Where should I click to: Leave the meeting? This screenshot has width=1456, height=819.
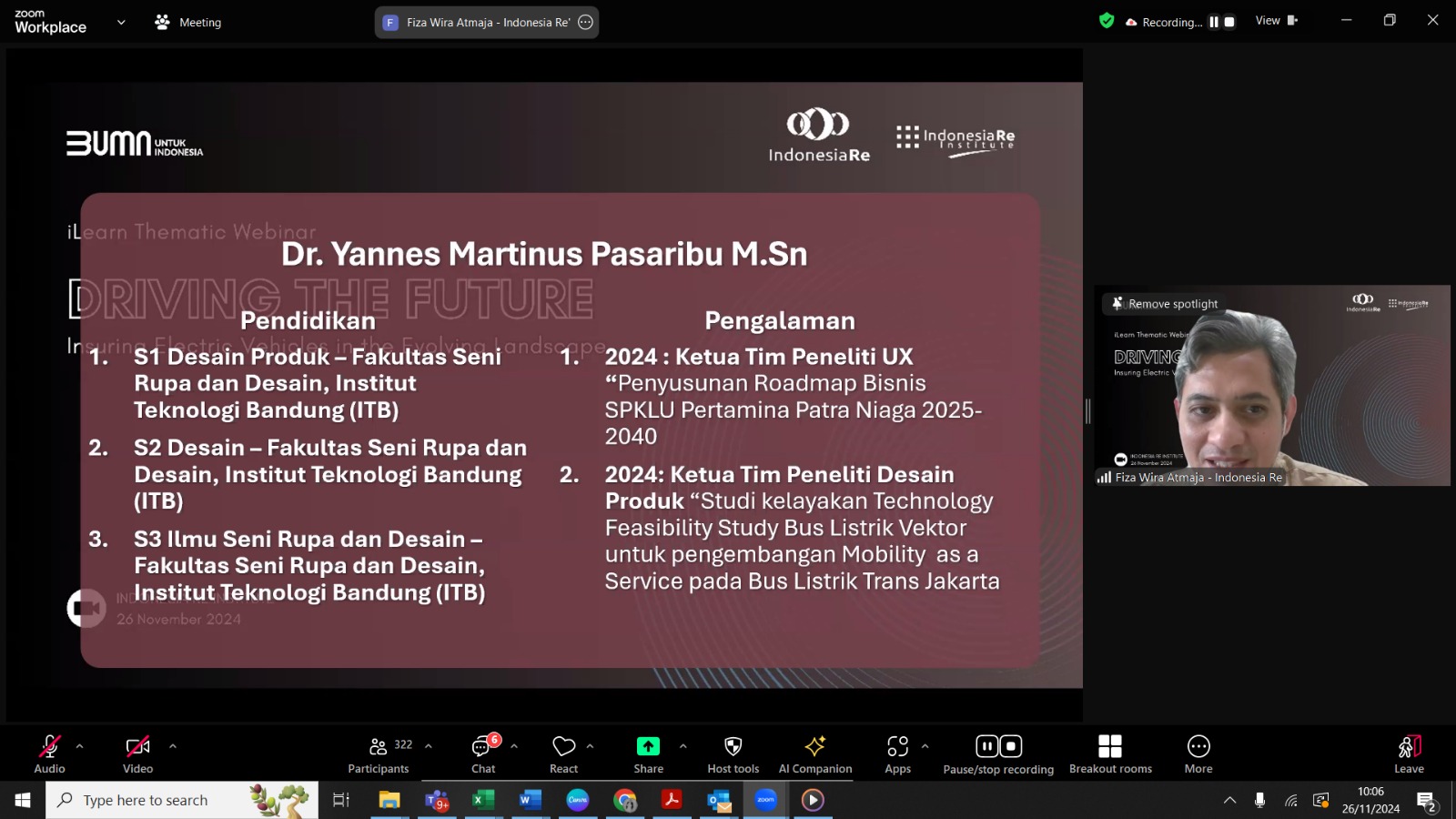pyautogui.click(x=1409, y=754)
